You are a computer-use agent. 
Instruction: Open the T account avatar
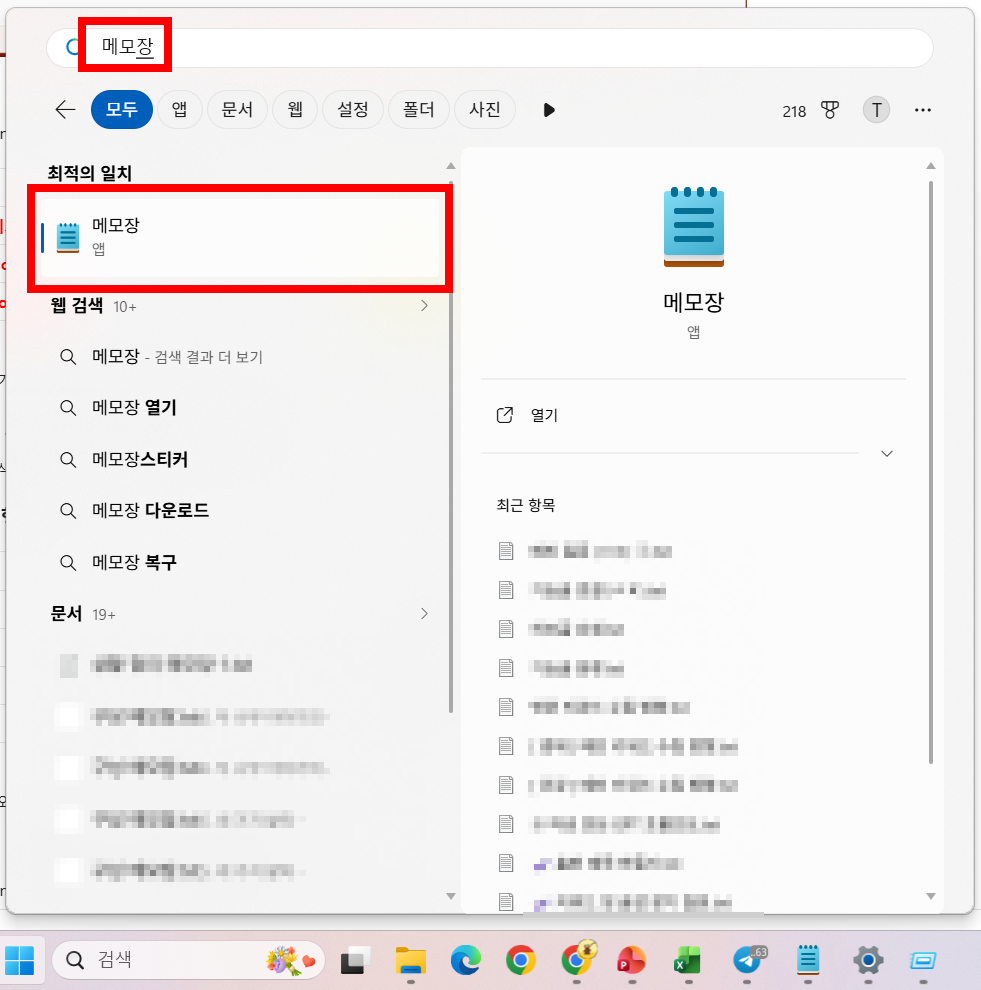click(876, 110)
